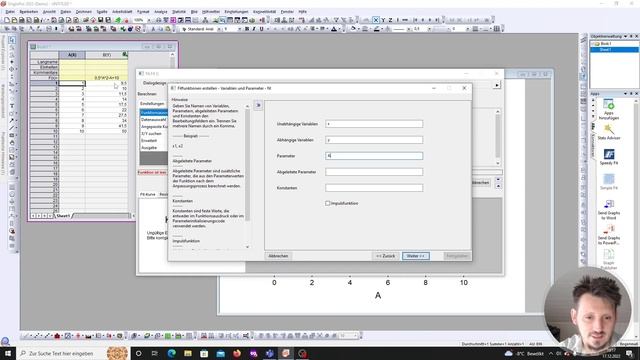Click the Weiter button in the wizard
The height and width of the screenshot is (360, 640).
(416, 256)
